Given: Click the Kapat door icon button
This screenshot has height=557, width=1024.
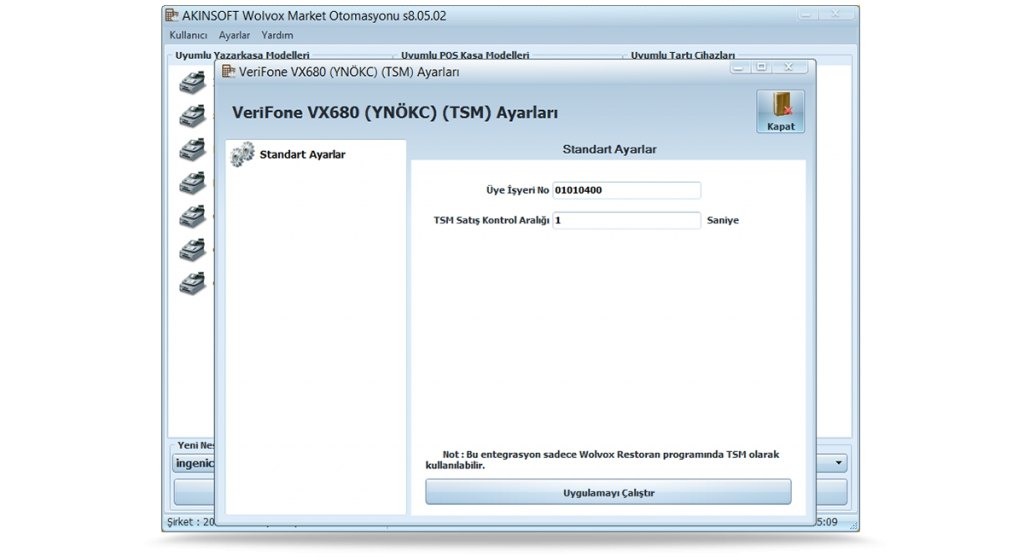Looking at the screenshot, I should click(x=780, y=112).
